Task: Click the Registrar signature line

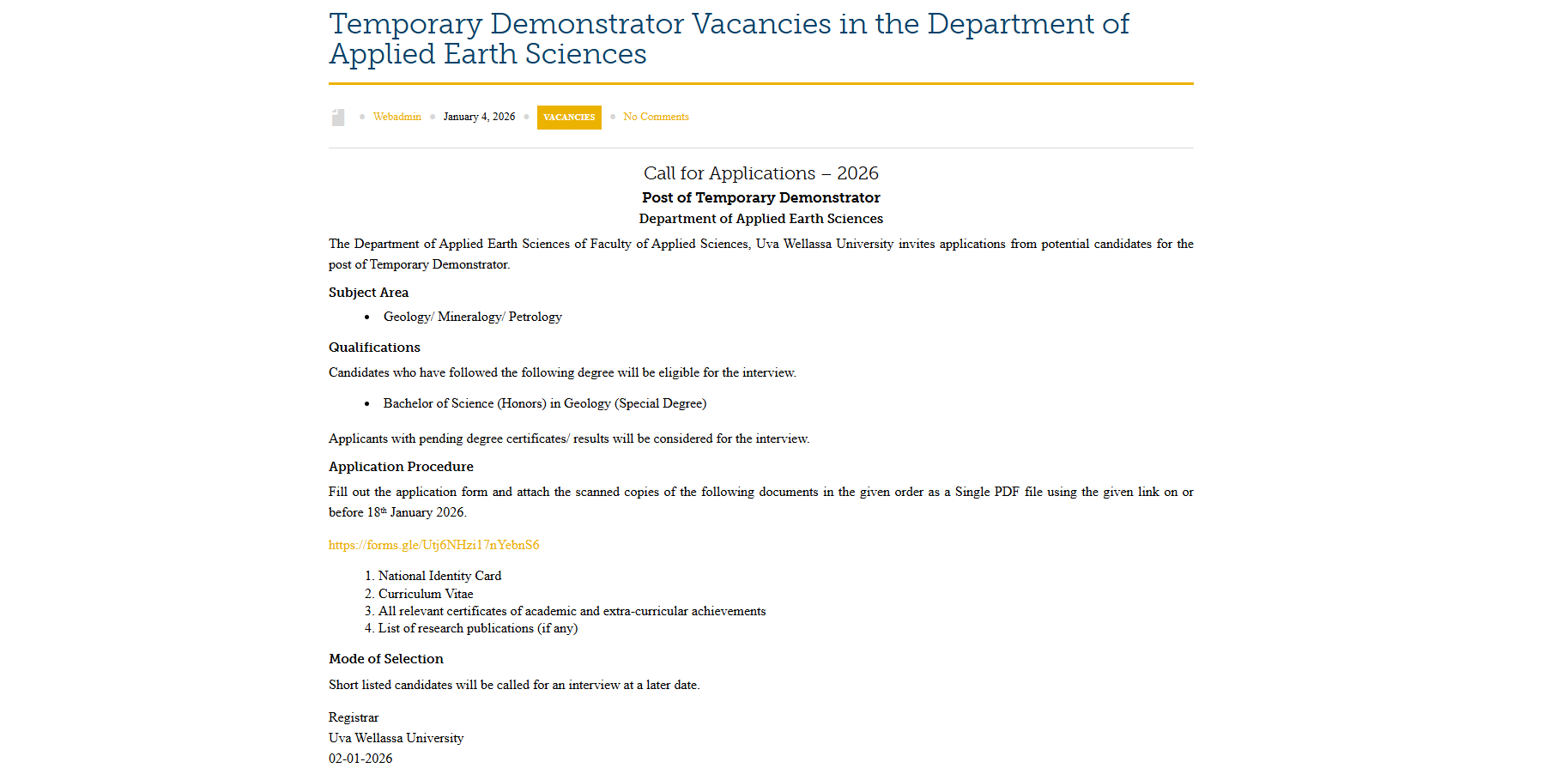Action: click(354, 717)
